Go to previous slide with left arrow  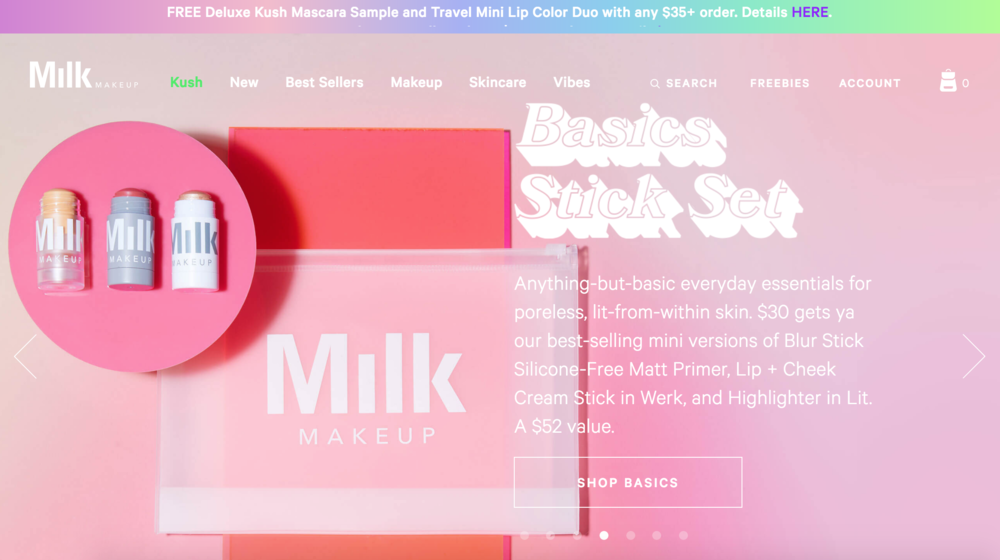(x=26, y=356)
